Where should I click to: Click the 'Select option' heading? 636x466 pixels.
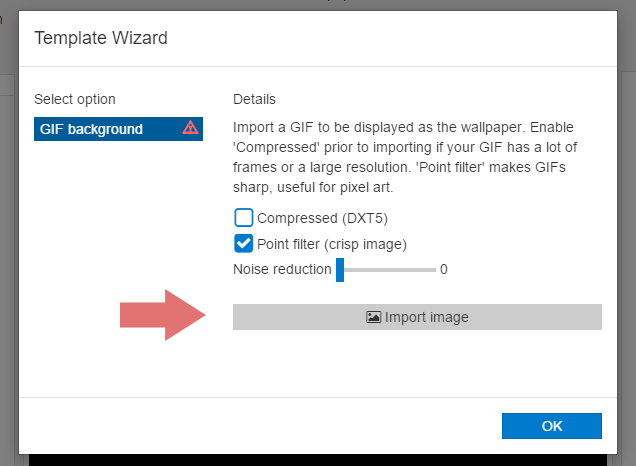pyautogui.click(x=75, y=99)
